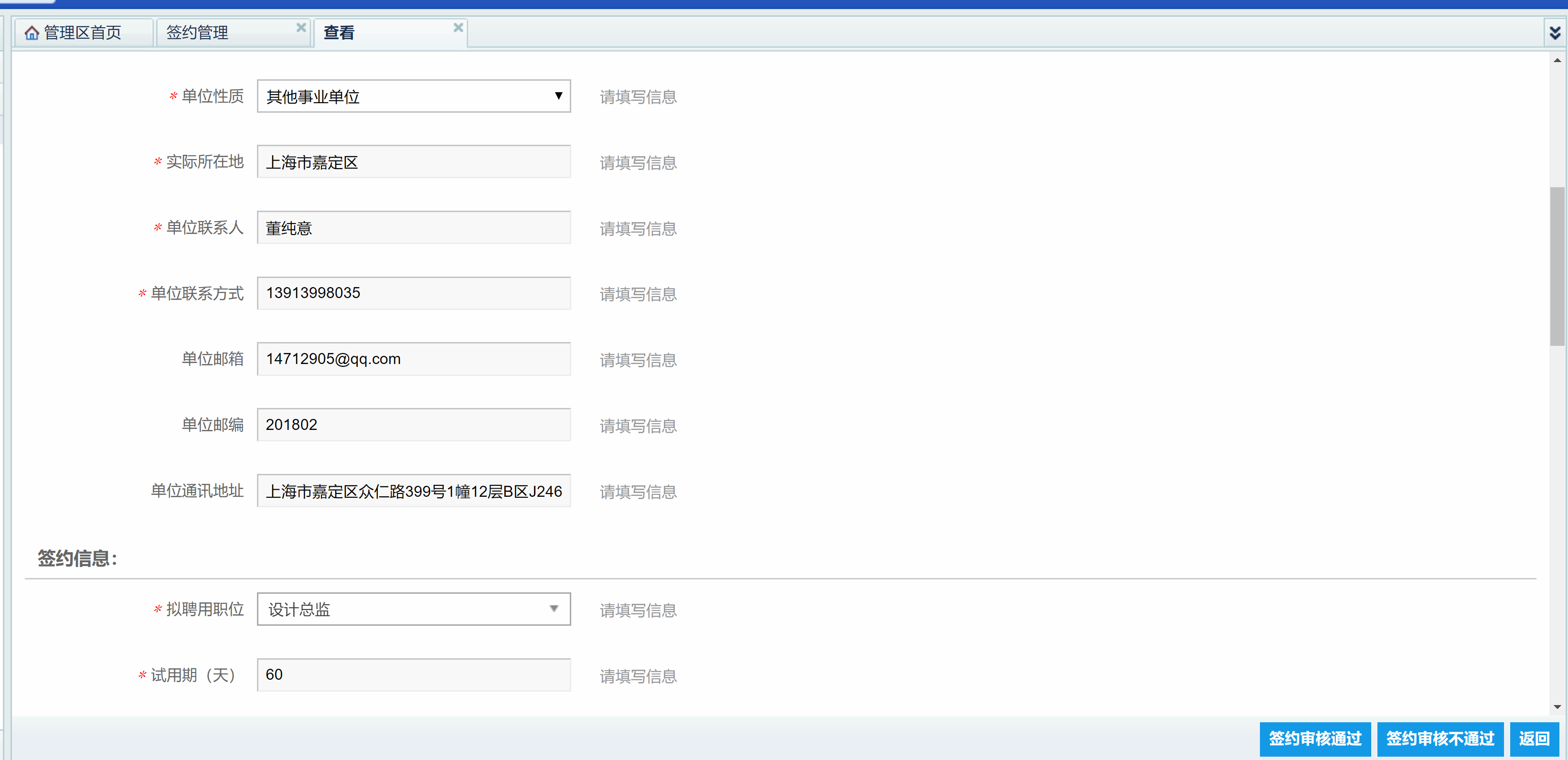Click the 单位联系方式 label

pyautogui.click(x=197, y=293)
